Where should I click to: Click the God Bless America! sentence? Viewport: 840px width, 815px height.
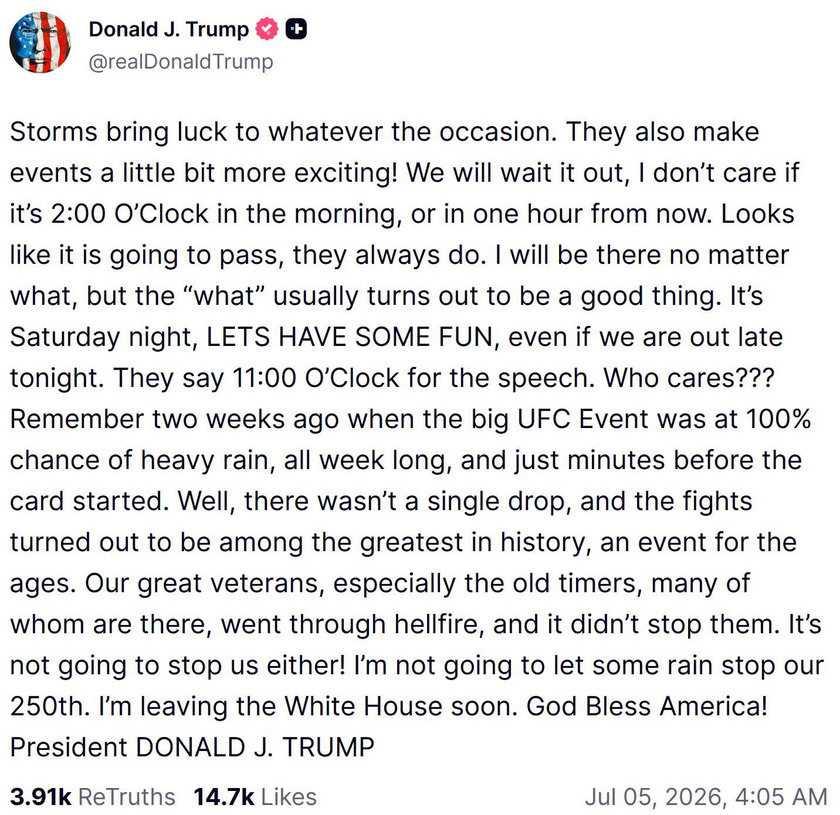click(647, 706)
